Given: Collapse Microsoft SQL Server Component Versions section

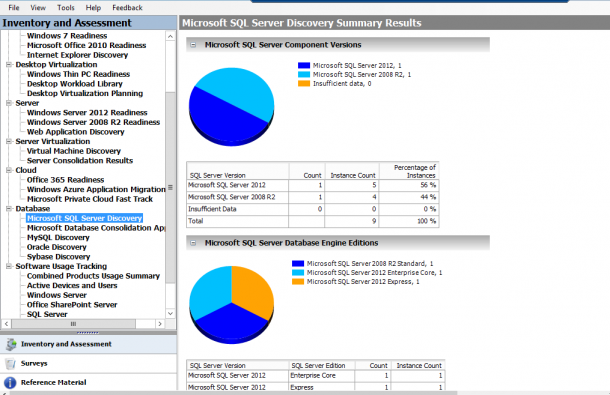Looking at the screenshot, I should 193,45.
